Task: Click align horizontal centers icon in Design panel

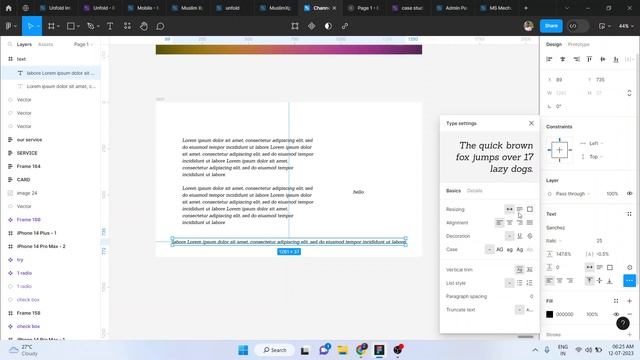Action: (563, 59)
